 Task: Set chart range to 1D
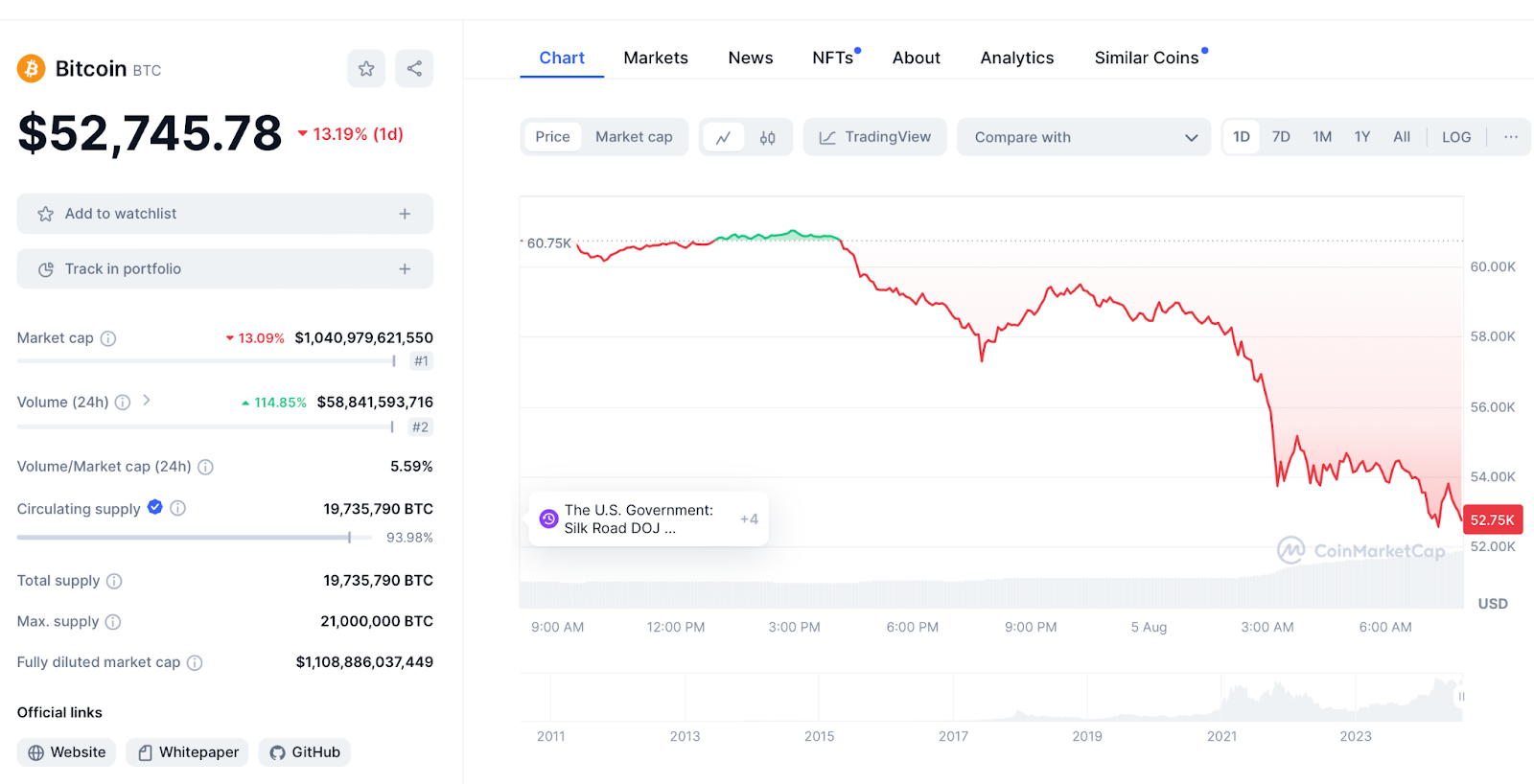pos(1242,137)
